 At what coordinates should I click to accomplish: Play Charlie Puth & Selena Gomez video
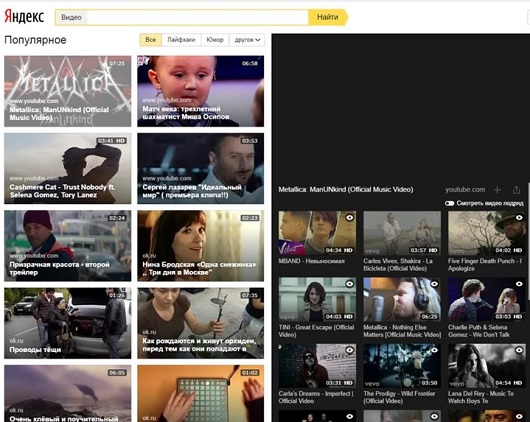487,299
